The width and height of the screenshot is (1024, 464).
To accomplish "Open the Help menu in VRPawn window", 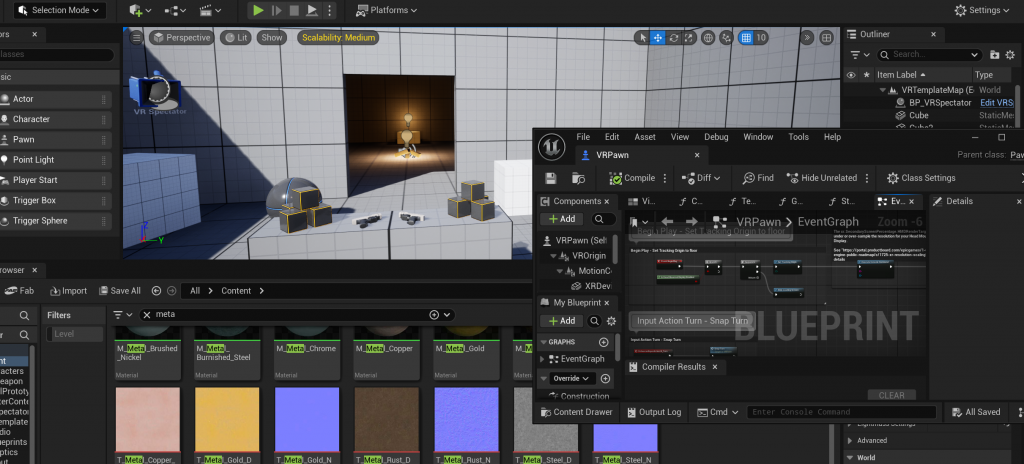I will [833, 137].
